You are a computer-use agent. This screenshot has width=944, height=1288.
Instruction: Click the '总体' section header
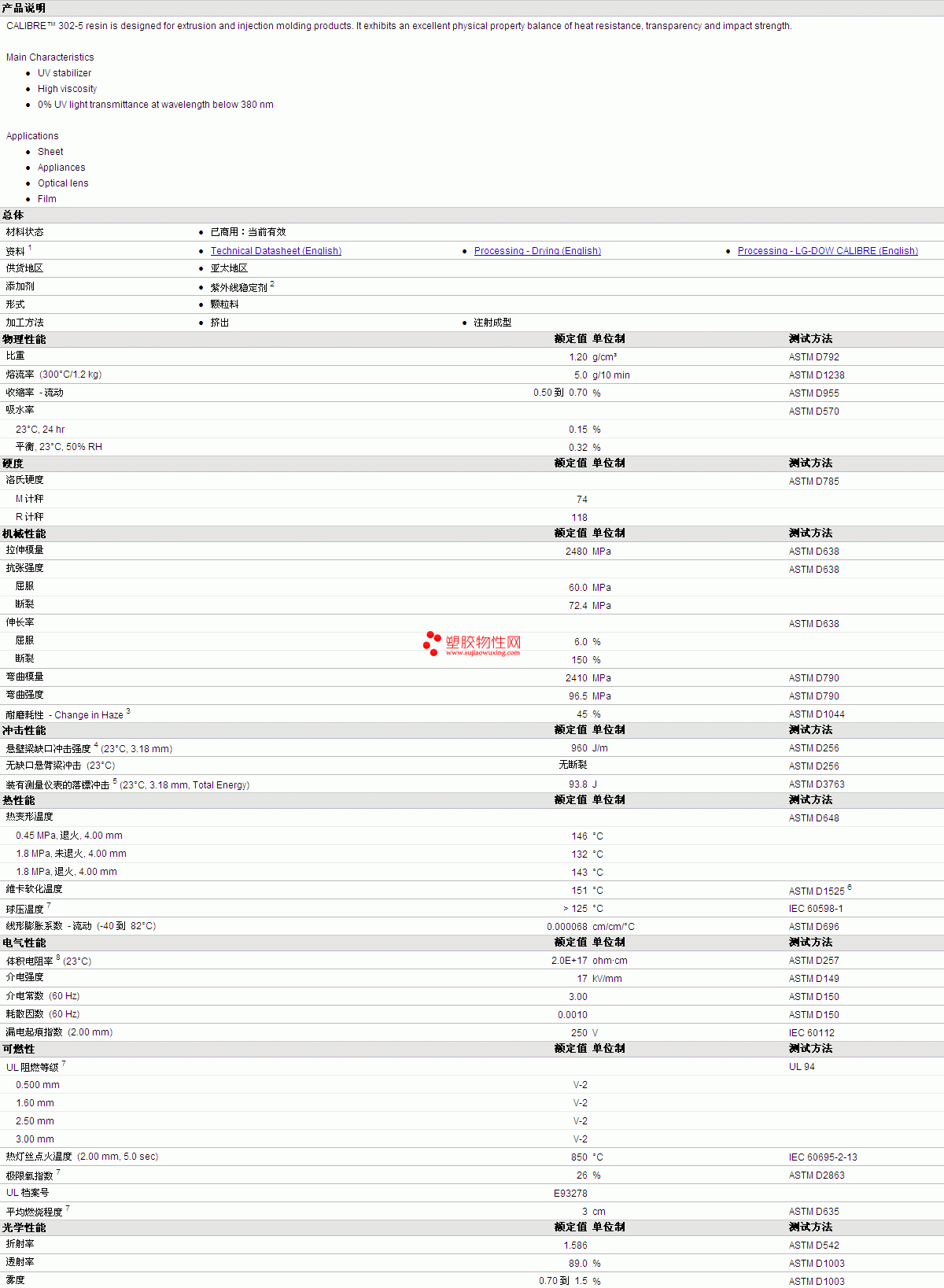13,215
